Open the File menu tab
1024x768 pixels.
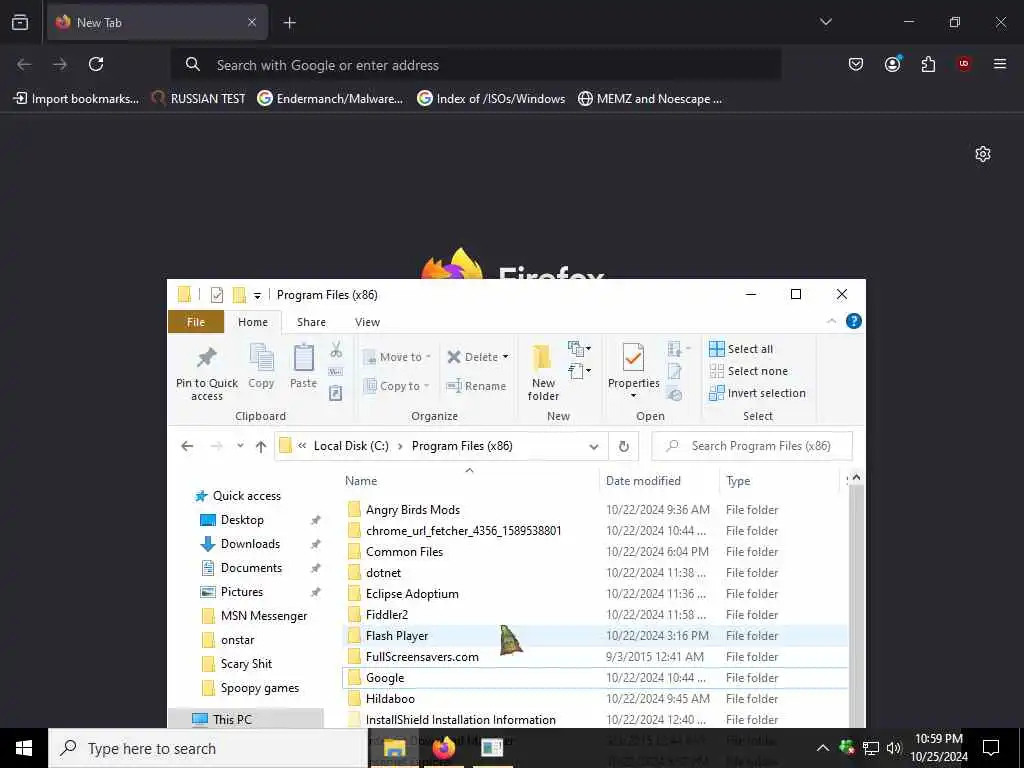tap(196, 322)
